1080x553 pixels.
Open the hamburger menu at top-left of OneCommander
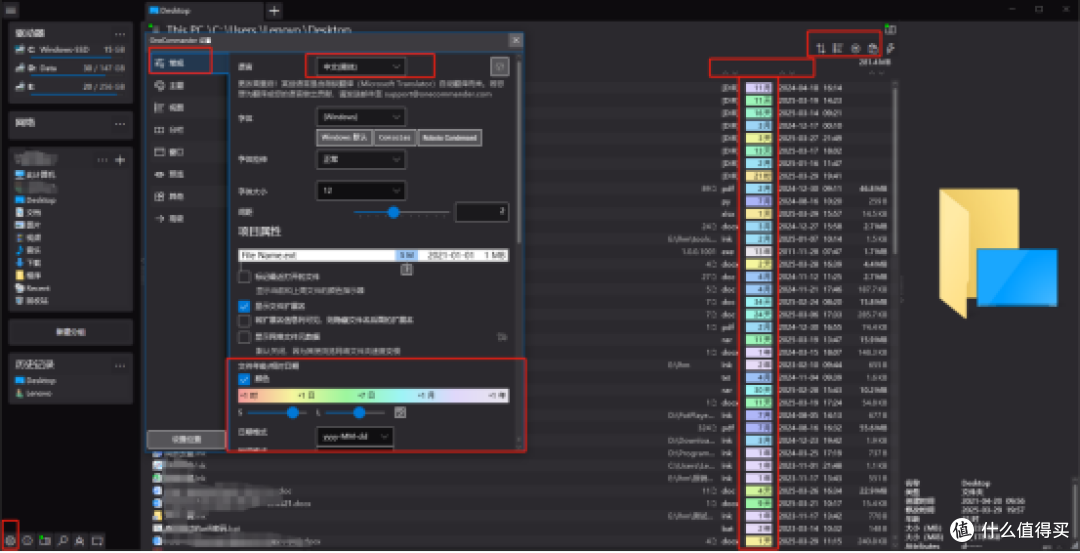12,10
